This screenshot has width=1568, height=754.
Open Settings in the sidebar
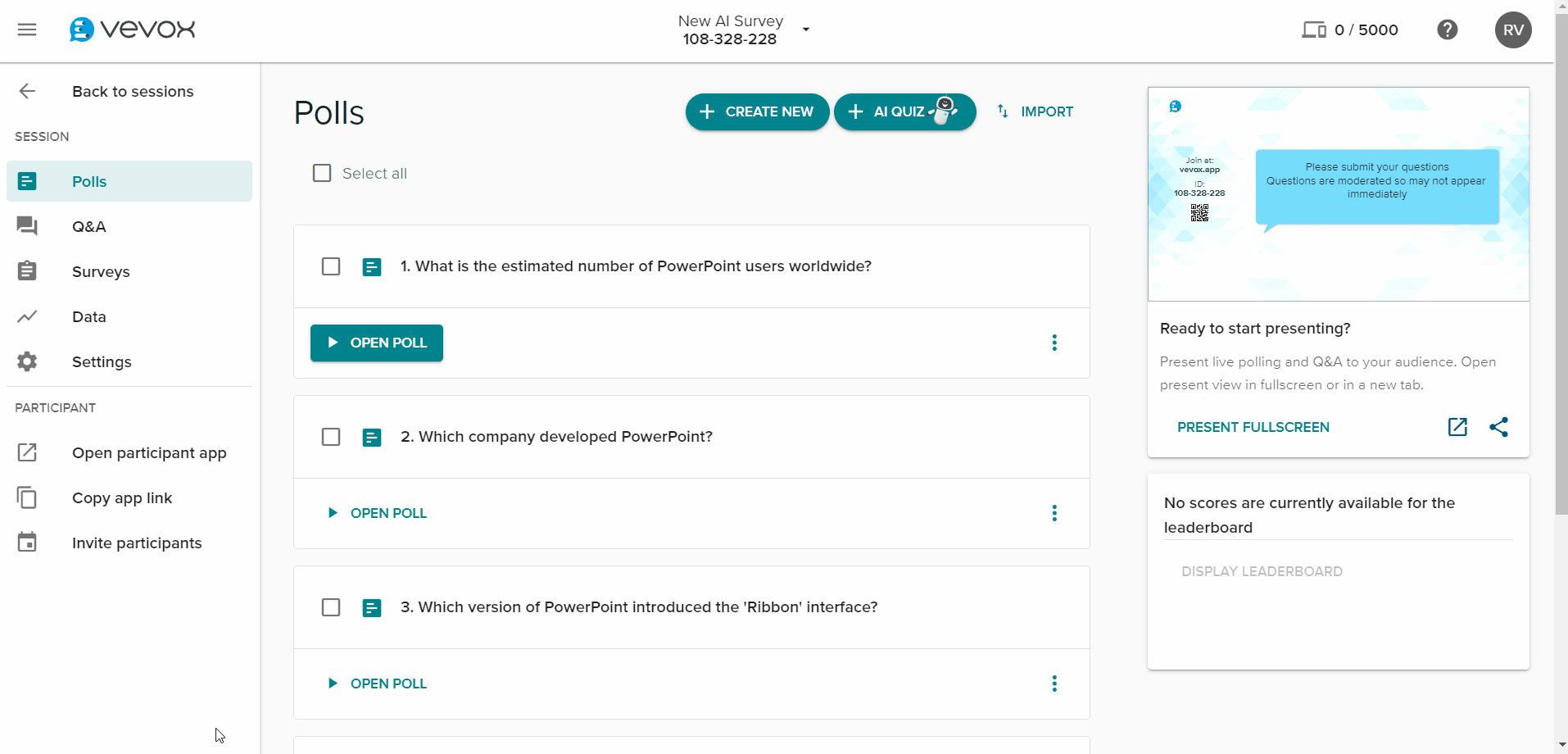tap(129, 361)
